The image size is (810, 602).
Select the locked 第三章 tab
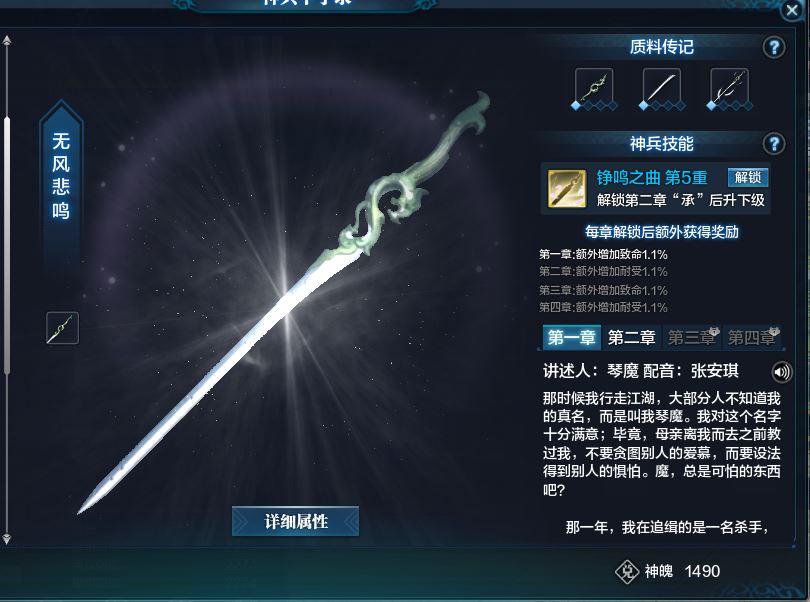692,337
